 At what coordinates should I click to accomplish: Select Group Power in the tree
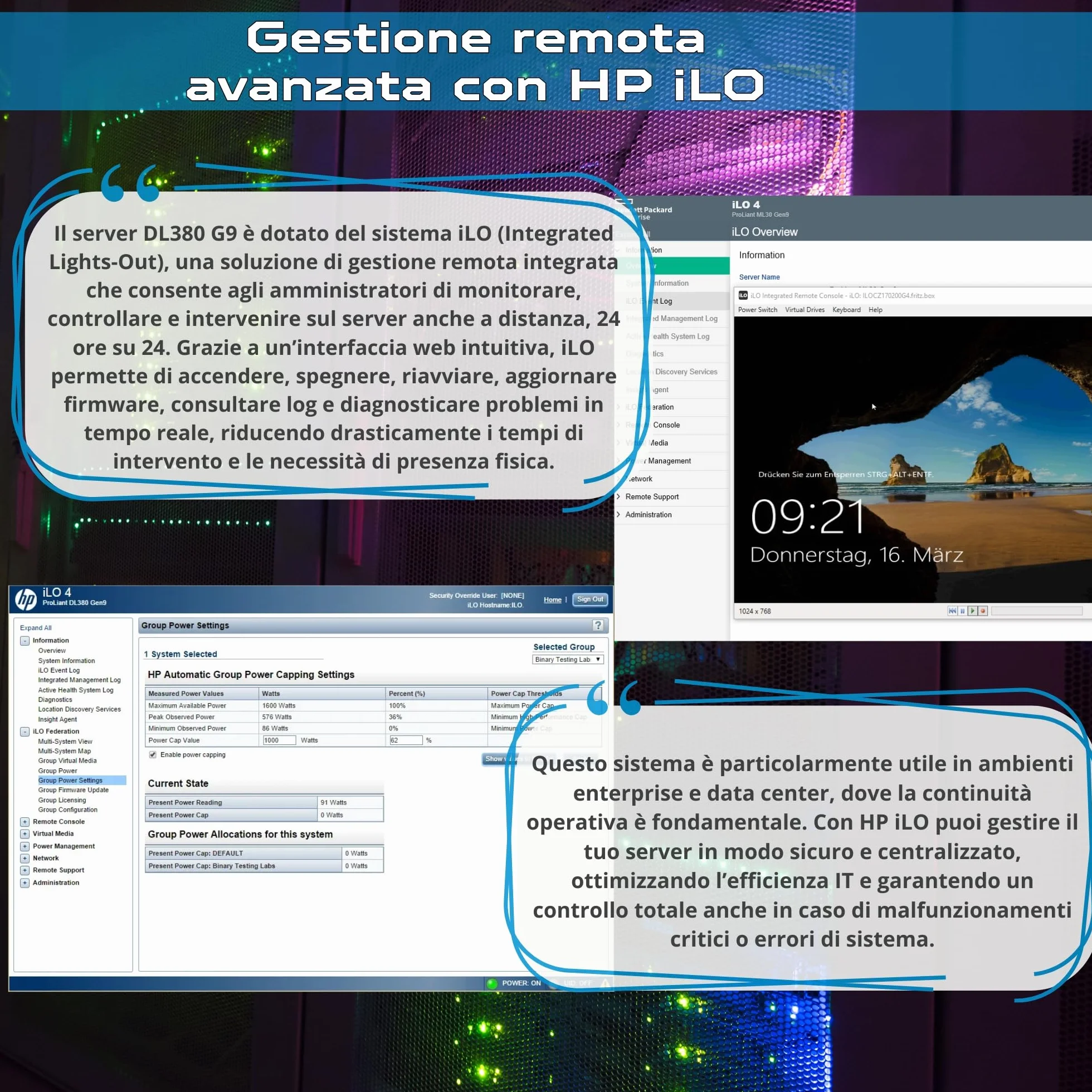click(57, 771)
